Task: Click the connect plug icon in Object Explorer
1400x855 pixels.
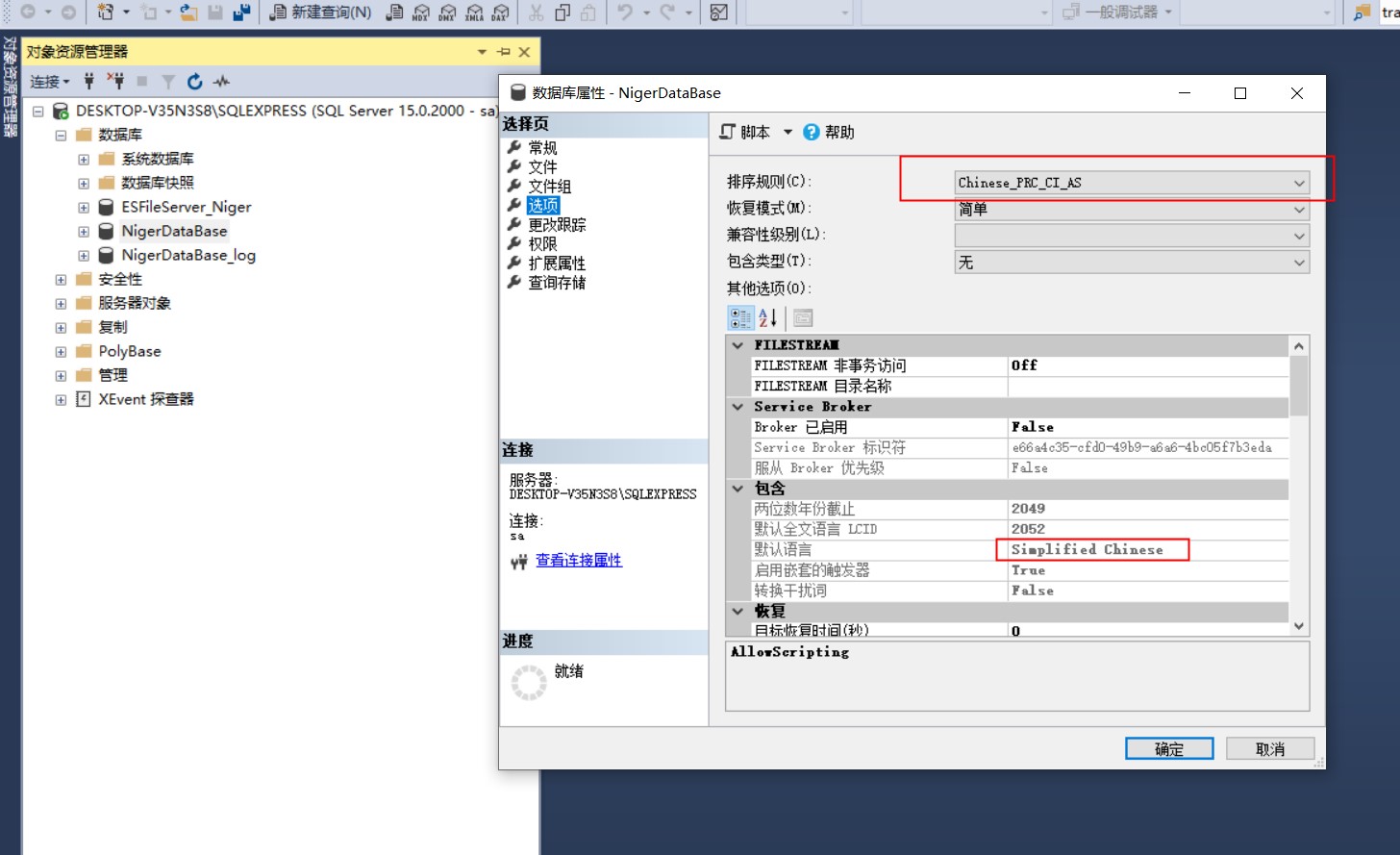Action: tap(89, 81)
